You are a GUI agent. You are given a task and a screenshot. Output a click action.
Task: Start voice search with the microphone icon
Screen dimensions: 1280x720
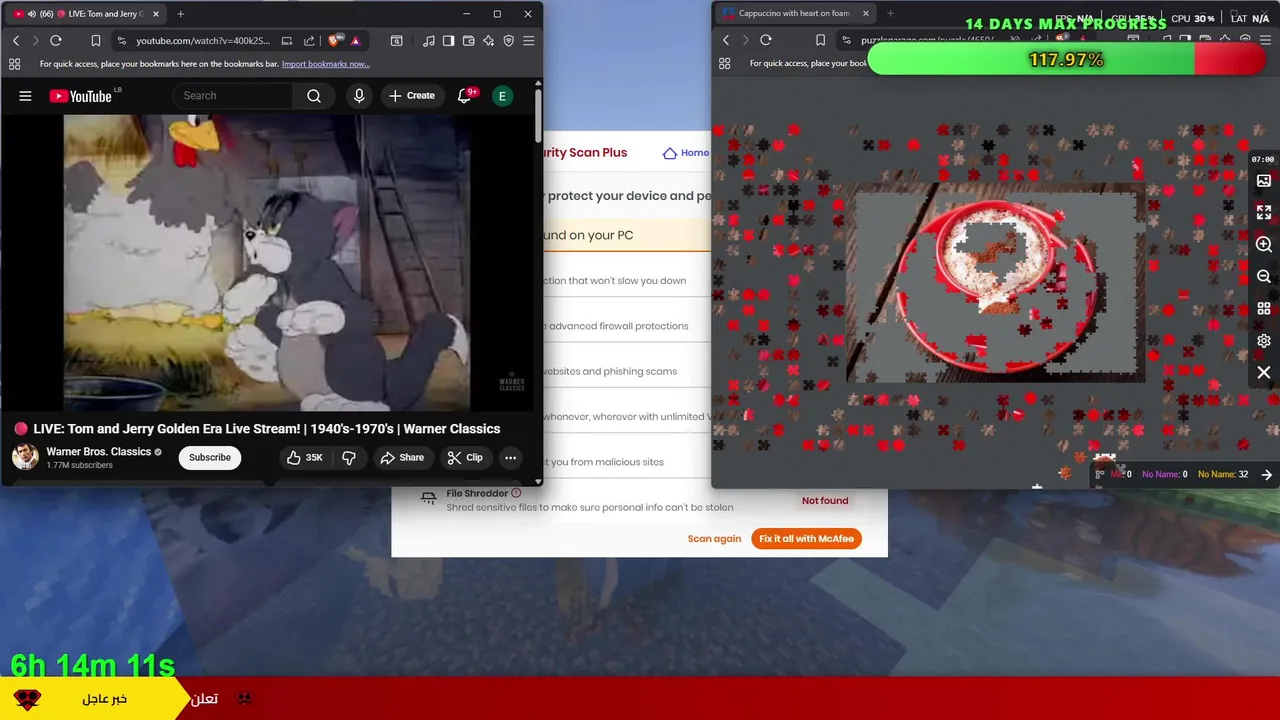point(359,96)
